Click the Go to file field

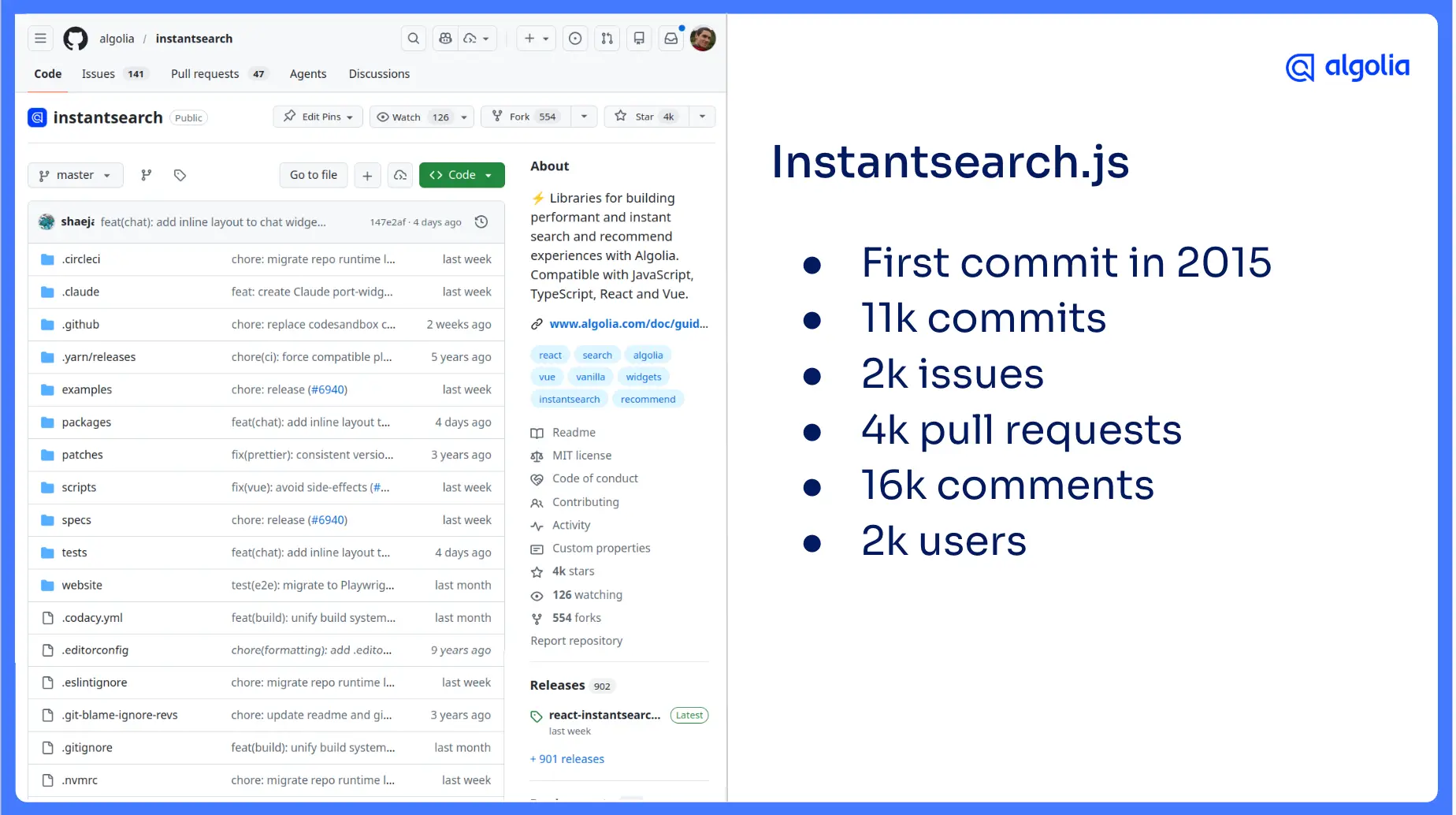coord(314,175)
